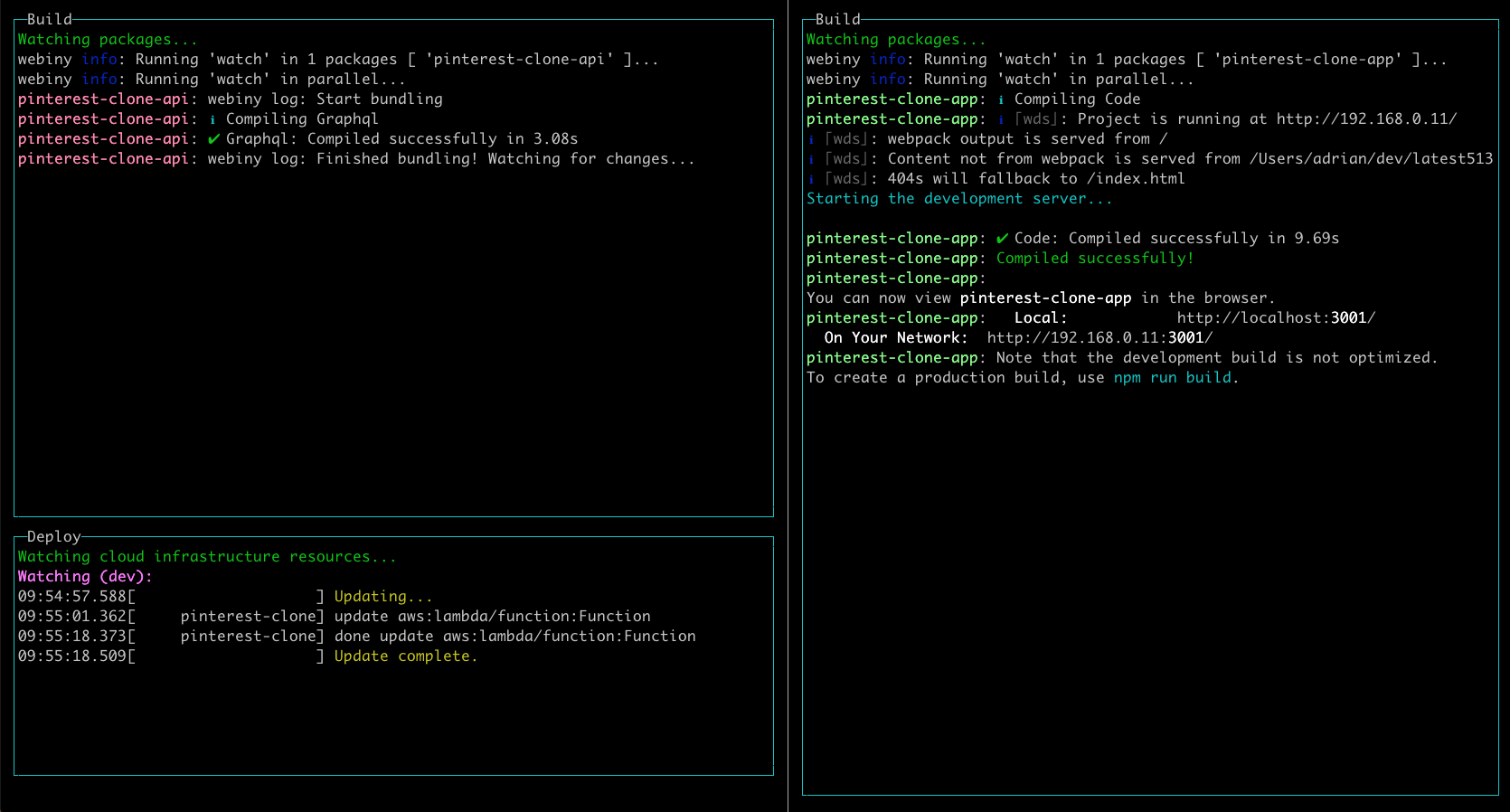Screen dimensions: 1510x812
Task: Click the info icon before 'webpack output is served'
Action: [811, 139]
